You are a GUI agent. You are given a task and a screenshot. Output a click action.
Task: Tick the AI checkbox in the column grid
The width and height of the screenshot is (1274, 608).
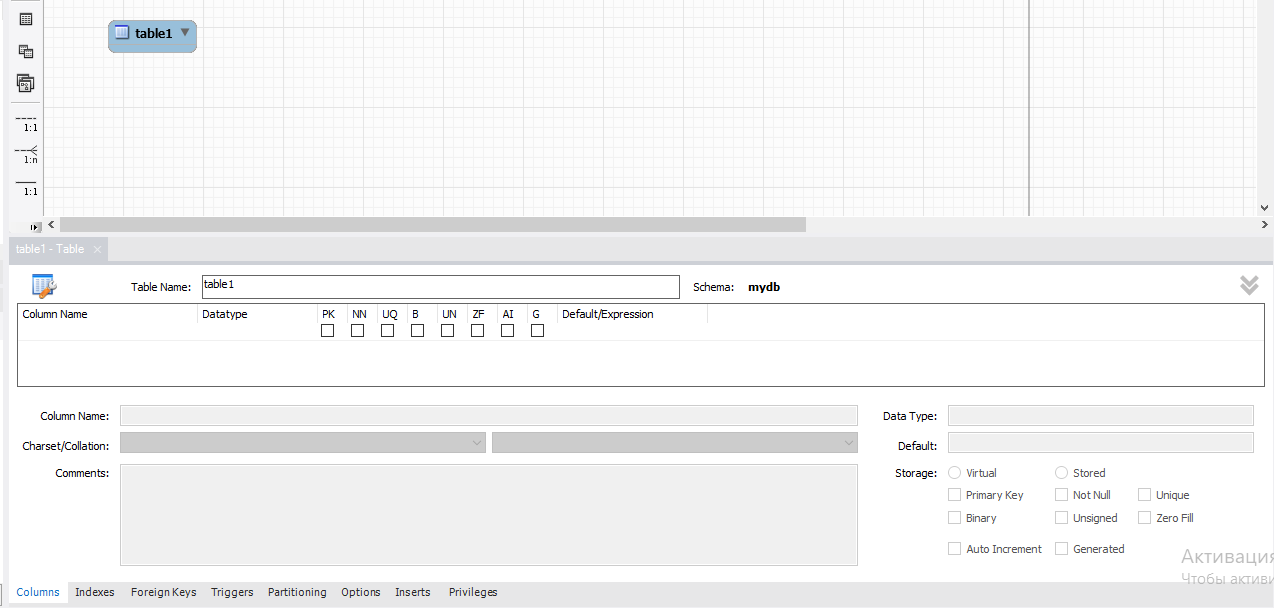click(x=507, y=331)
